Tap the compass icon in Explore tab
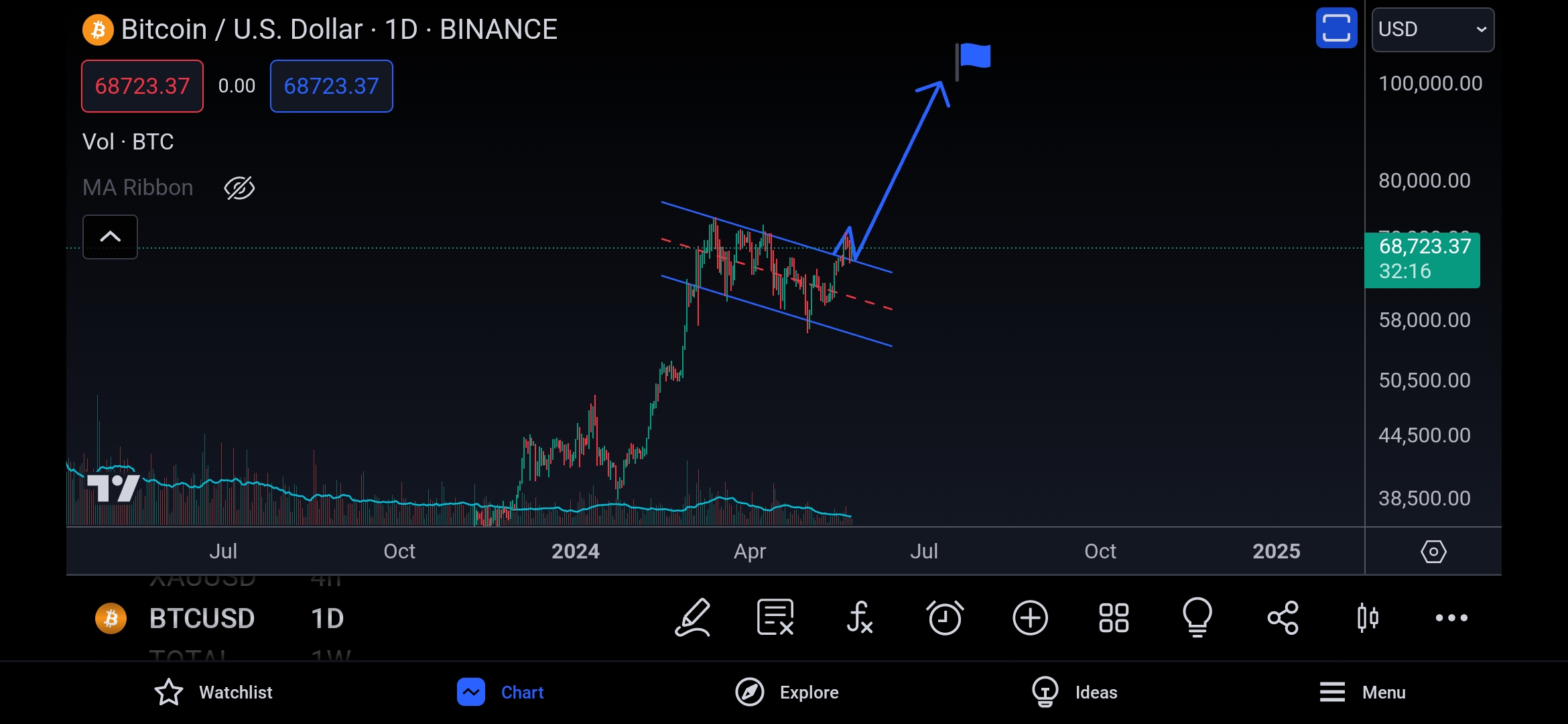 click(x=750, y=692)
